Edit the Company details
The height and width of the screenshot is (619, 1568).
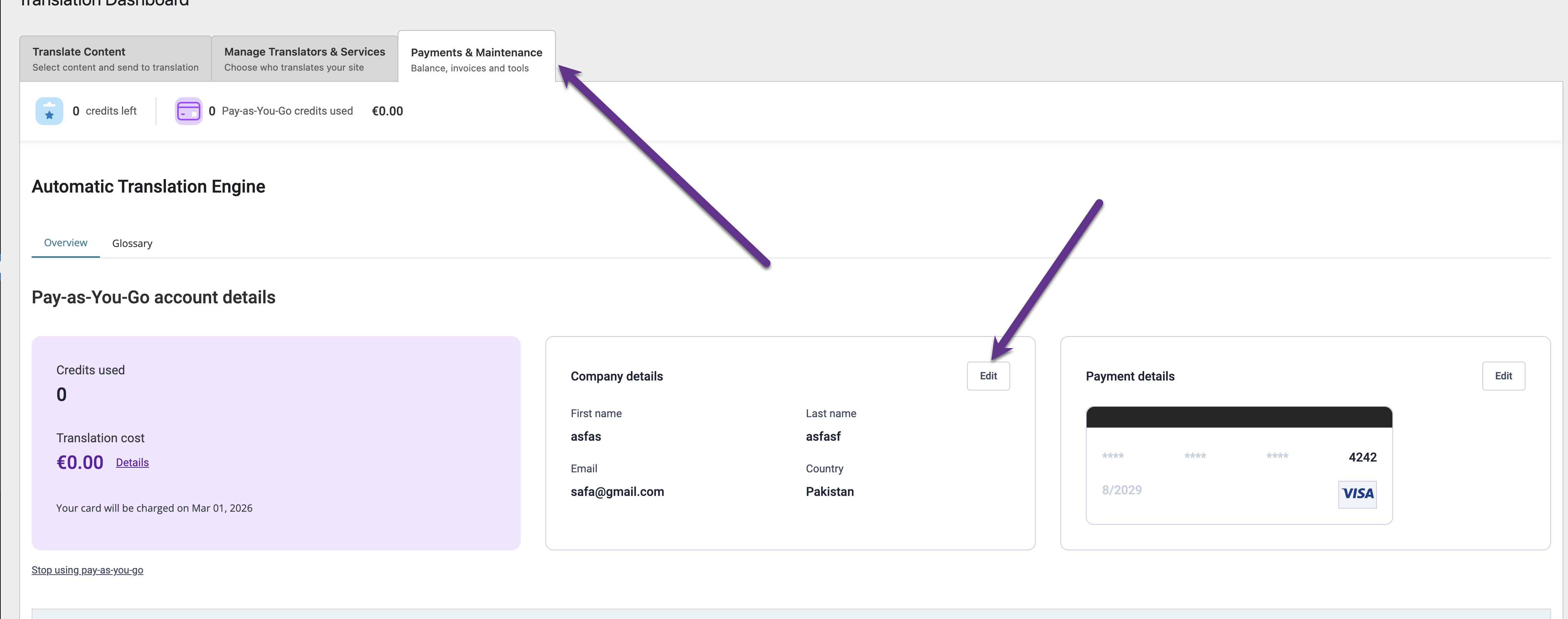988,376
